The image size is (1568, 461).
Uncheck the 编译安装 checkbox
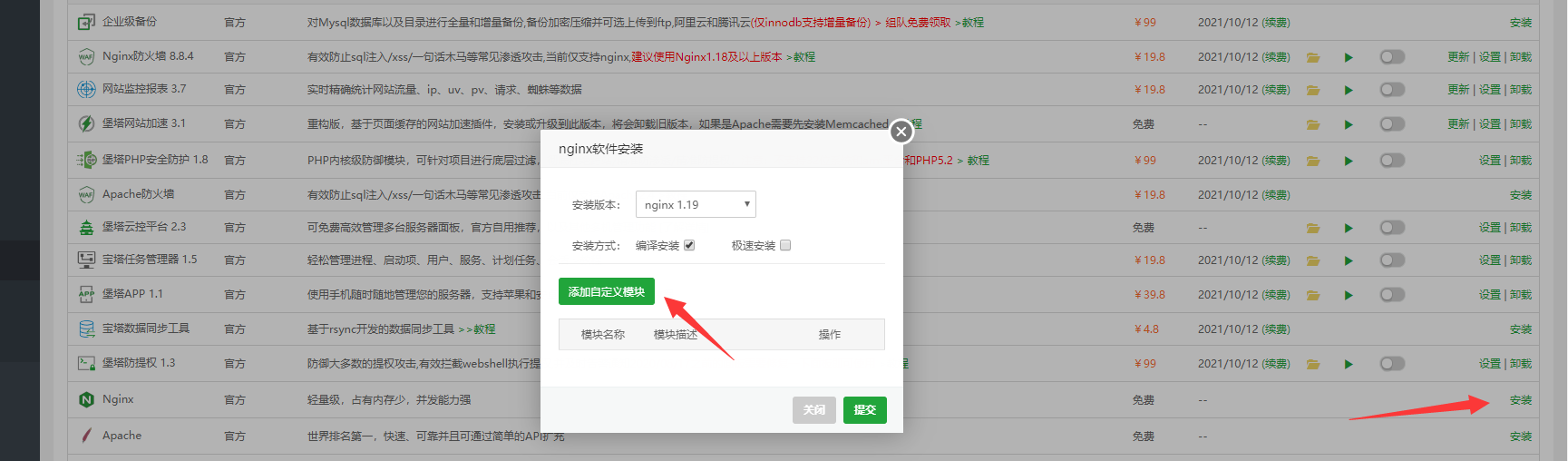(x=689, y=245)
